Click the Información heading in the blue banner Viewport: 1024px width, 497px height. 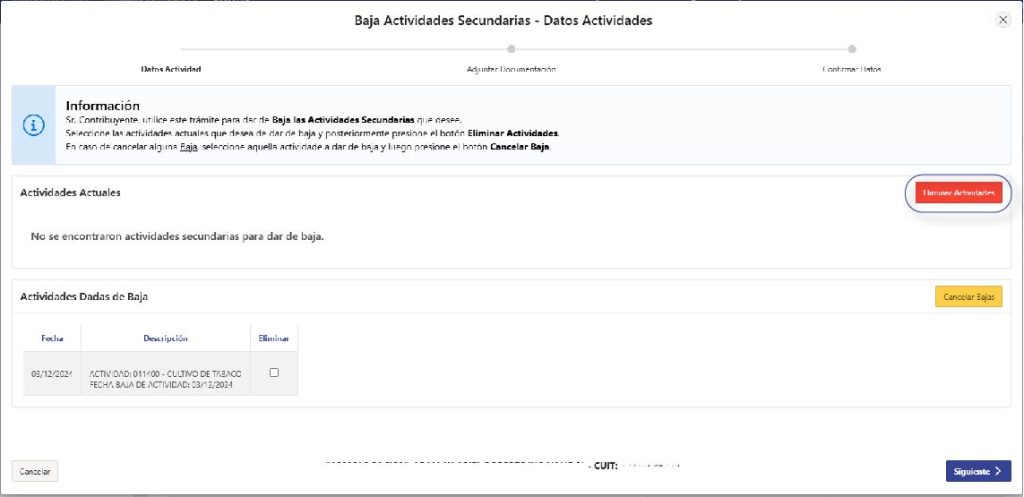[102, 106]
